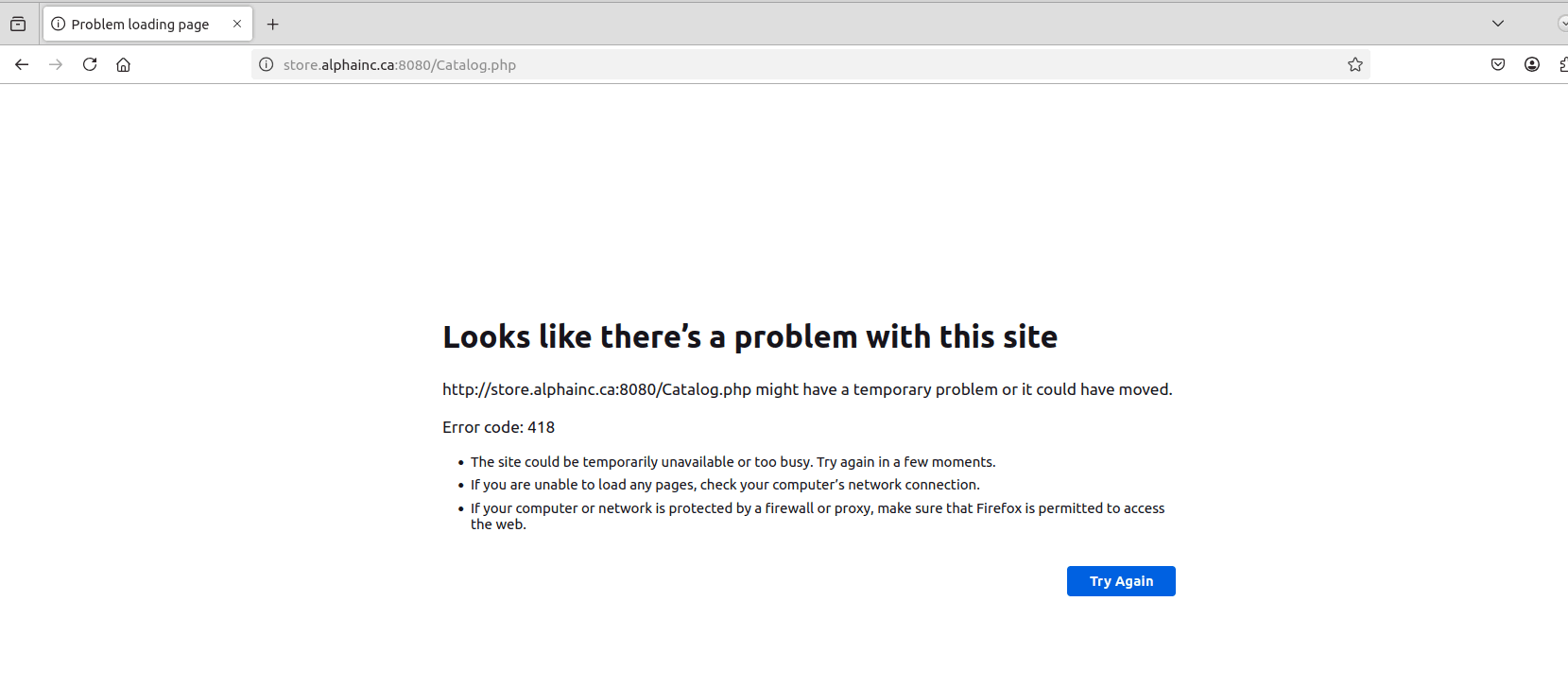
Task: Click the heading 'Looks like there's a problem'
Action: coord(750,336)
